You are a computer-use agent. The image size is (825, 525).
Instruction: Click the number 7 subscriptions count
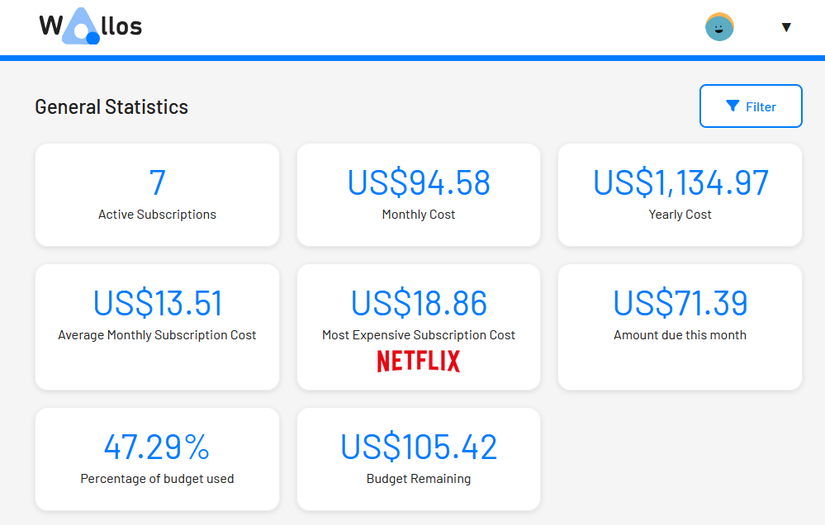pyautogui.click(x=157, y=183)
